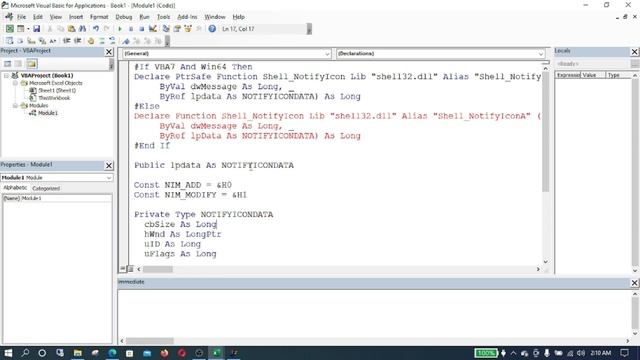Click View Code icon in Project panel
This screenshot has height=360, width=640.
(x=7, y=64)
